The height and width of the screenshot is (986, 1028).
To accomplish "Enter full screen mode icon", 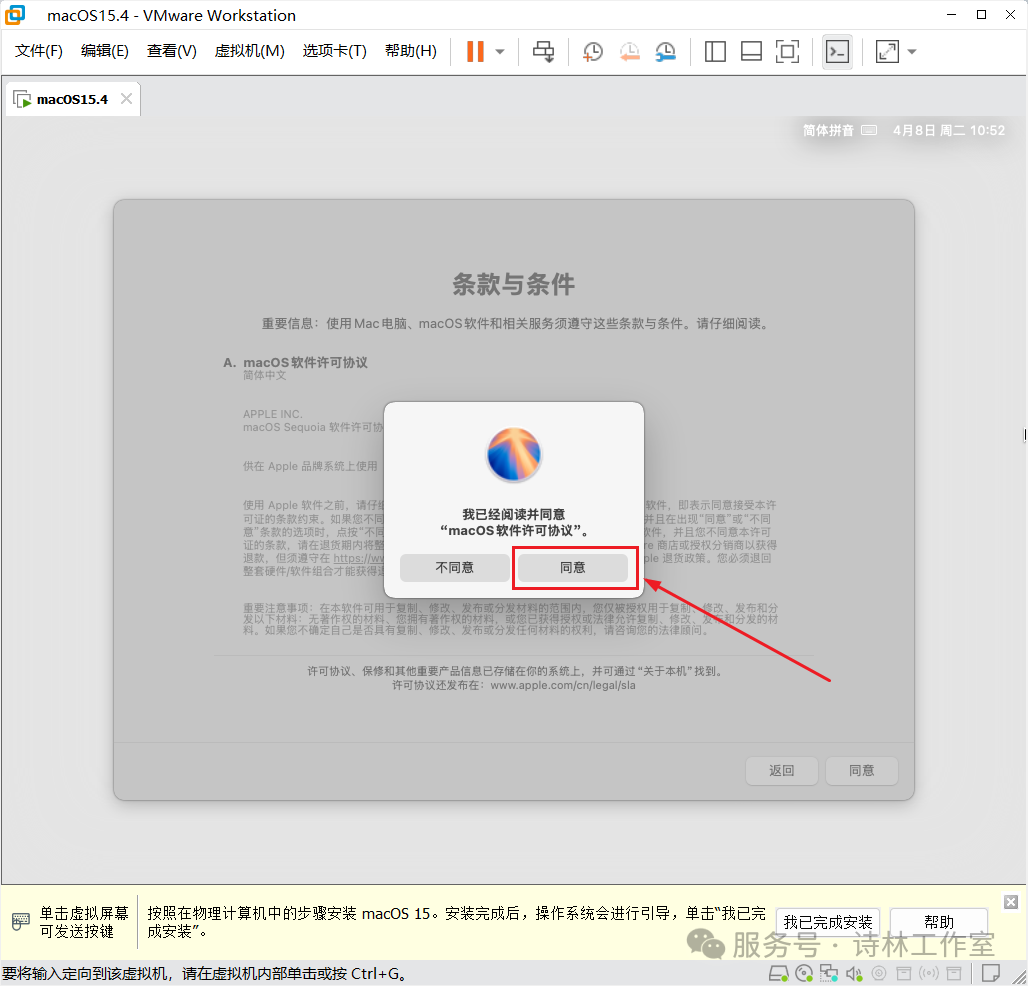I will tap(787, 52).
